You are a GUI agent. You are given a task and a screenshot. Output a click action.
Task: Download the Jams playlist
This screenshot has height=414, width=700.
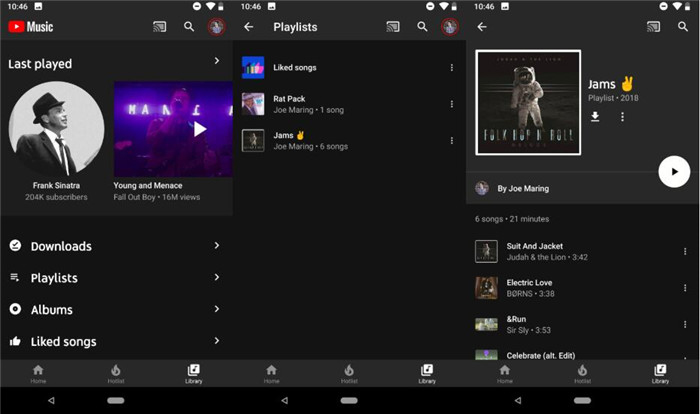pos(595,117)
